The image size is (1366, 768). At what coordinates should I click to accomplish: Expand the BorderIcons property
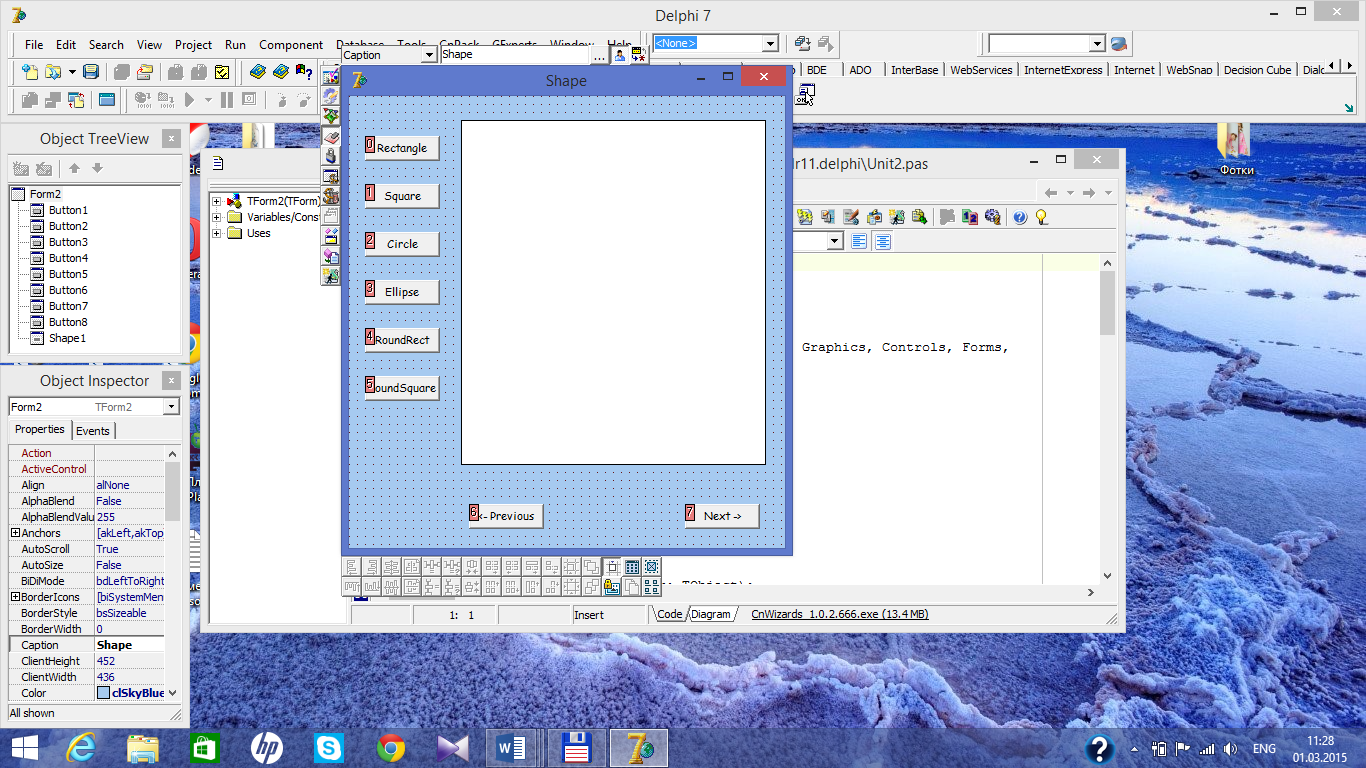(15, 597)
